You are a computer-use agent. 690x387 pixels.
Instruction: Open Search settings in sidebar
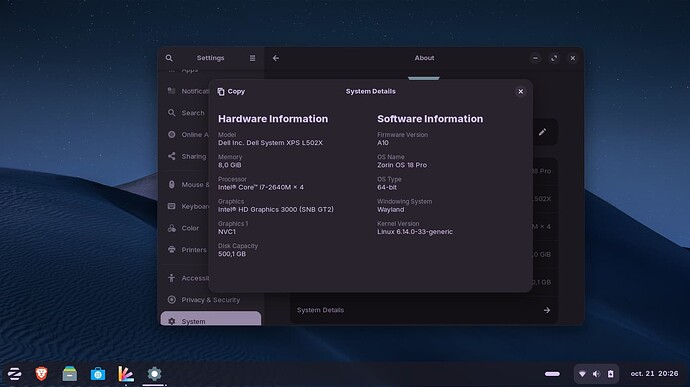186,113
